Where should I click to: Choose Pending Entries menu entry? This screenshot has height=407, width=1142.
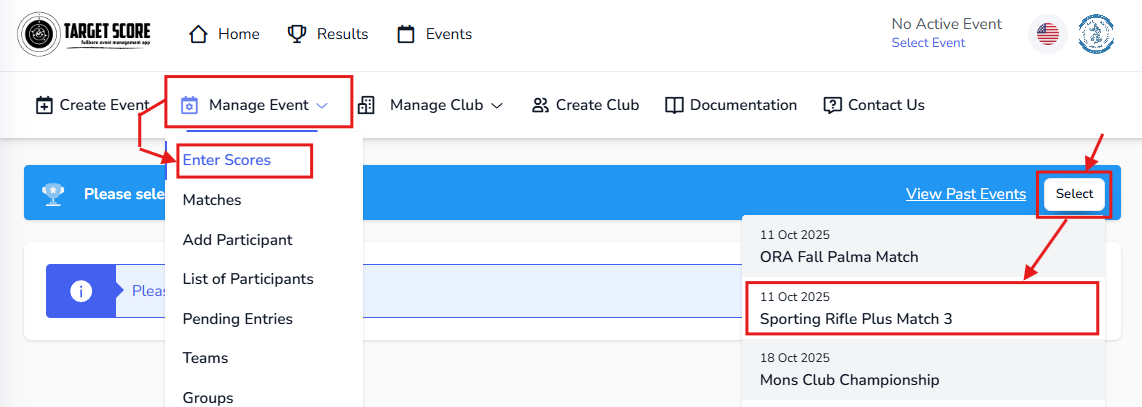point(237,319)
